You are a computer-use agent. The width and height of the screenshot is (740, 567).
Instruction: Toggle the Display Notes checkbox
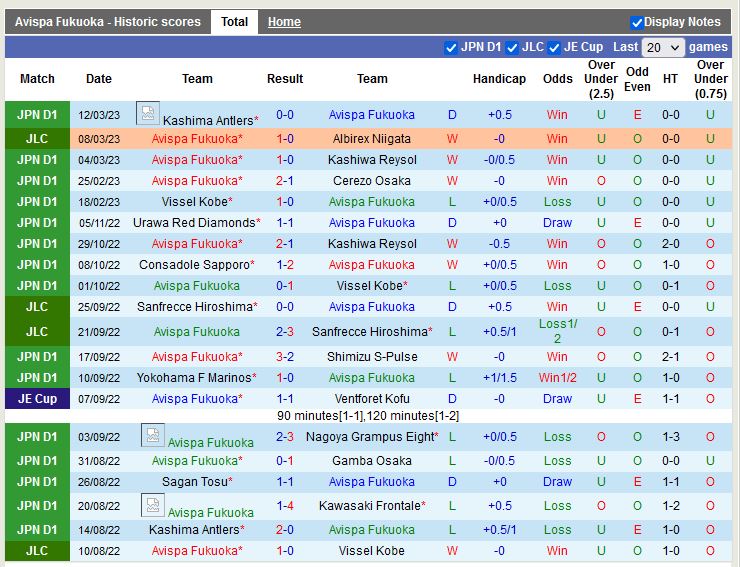[x=637, y=22]
